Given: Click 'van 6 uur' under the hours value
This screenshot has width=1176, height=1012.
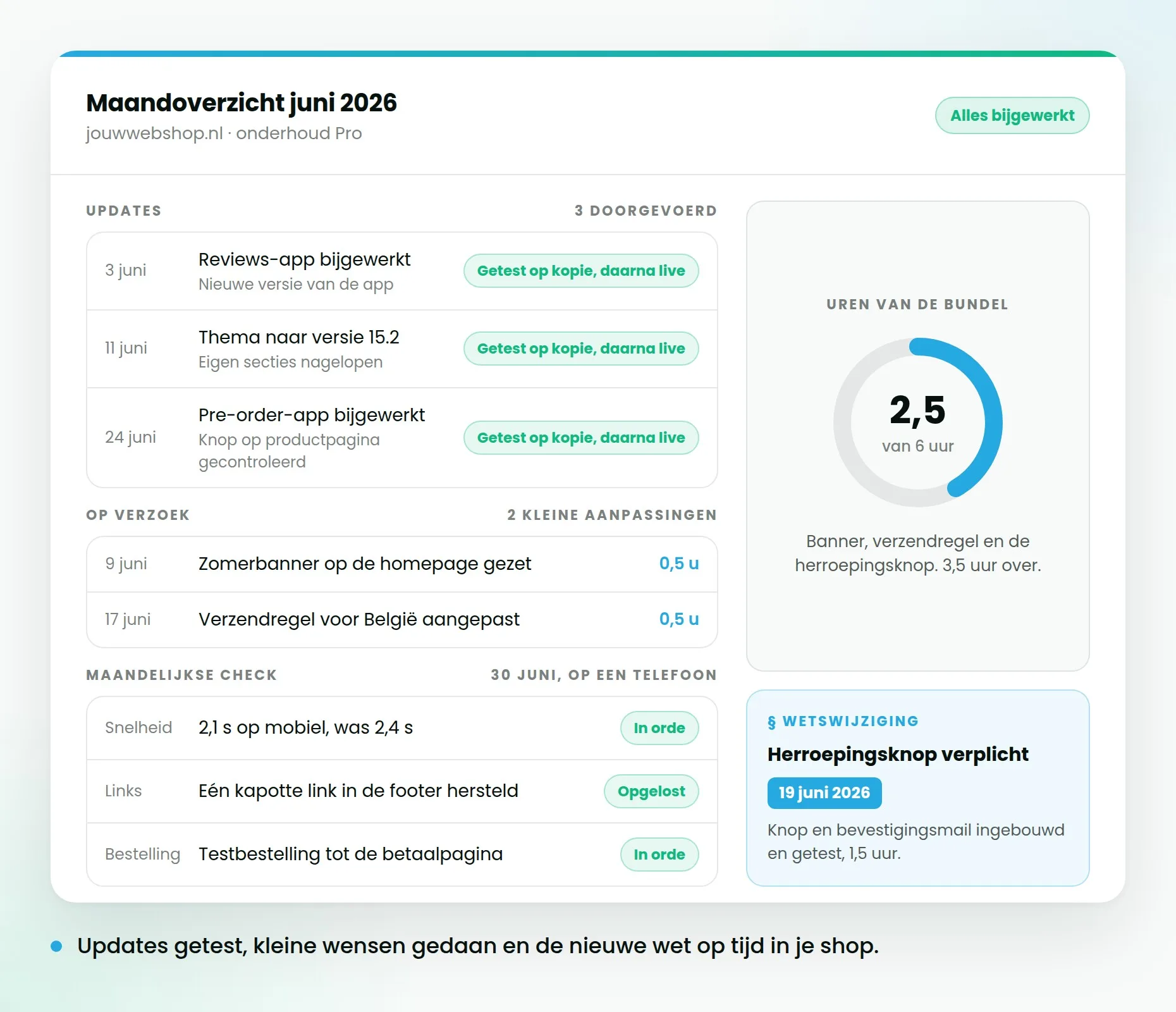Looking at the screenshot, I should 917,447.
